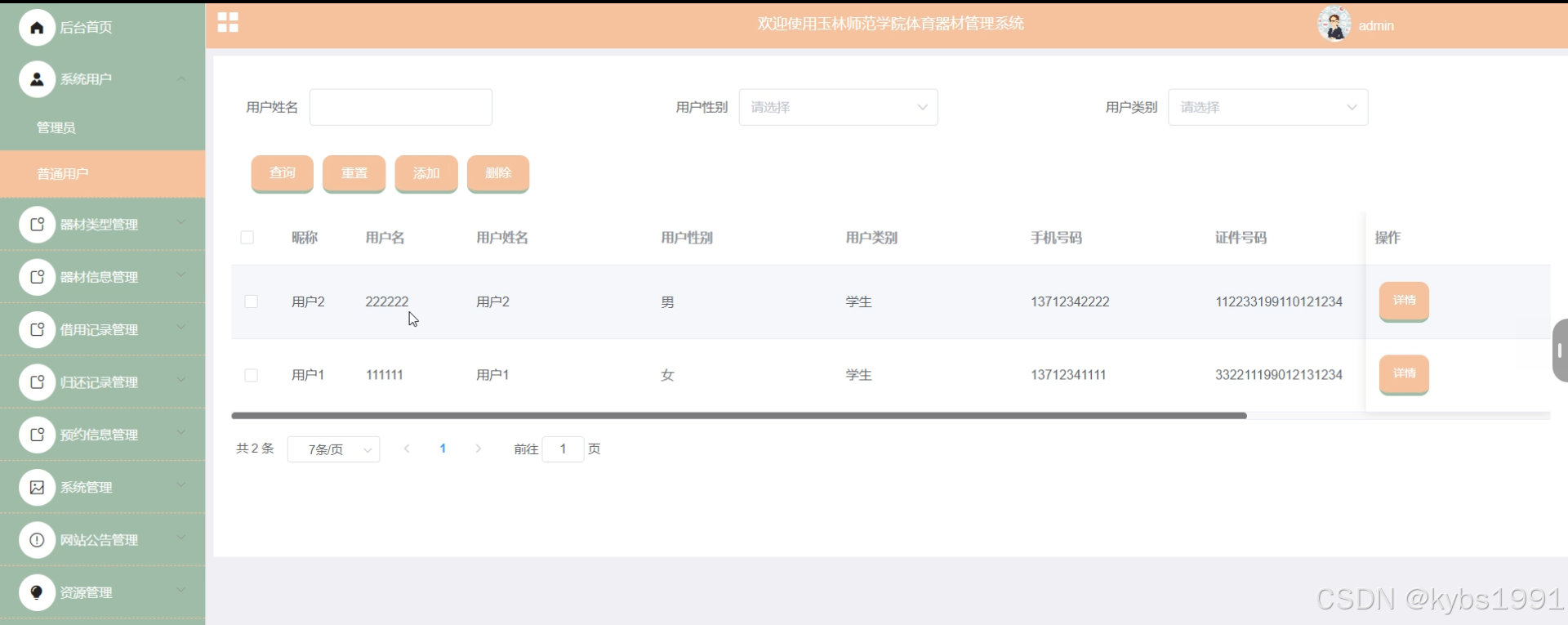Click the 添加 button

426,173
